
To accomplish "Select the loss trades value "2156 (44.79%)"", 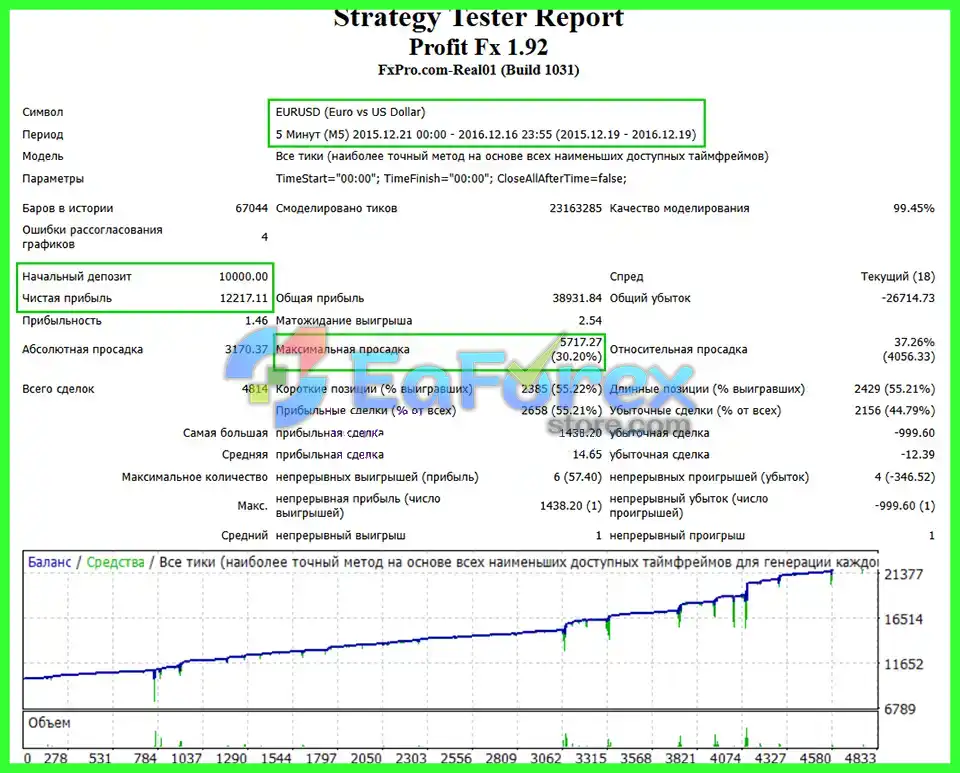I will 895,411.
